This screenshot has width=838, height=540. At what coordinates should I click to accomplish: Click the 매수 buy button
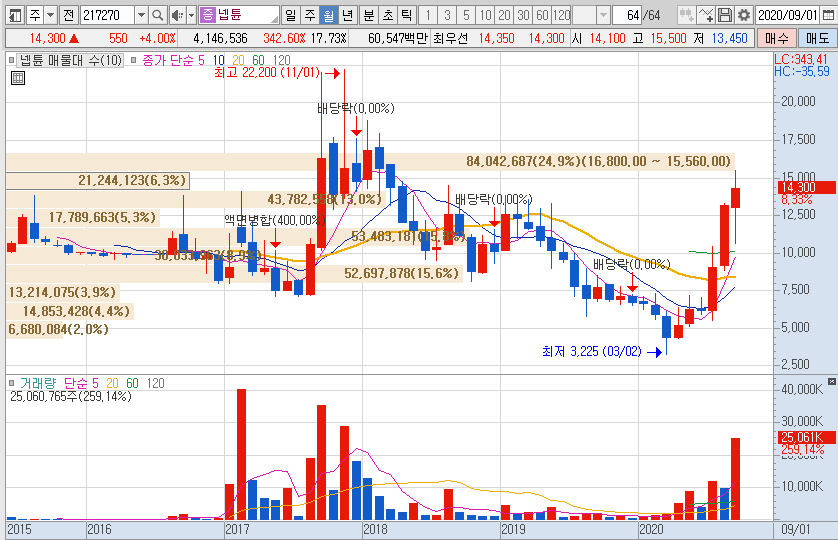776,38
